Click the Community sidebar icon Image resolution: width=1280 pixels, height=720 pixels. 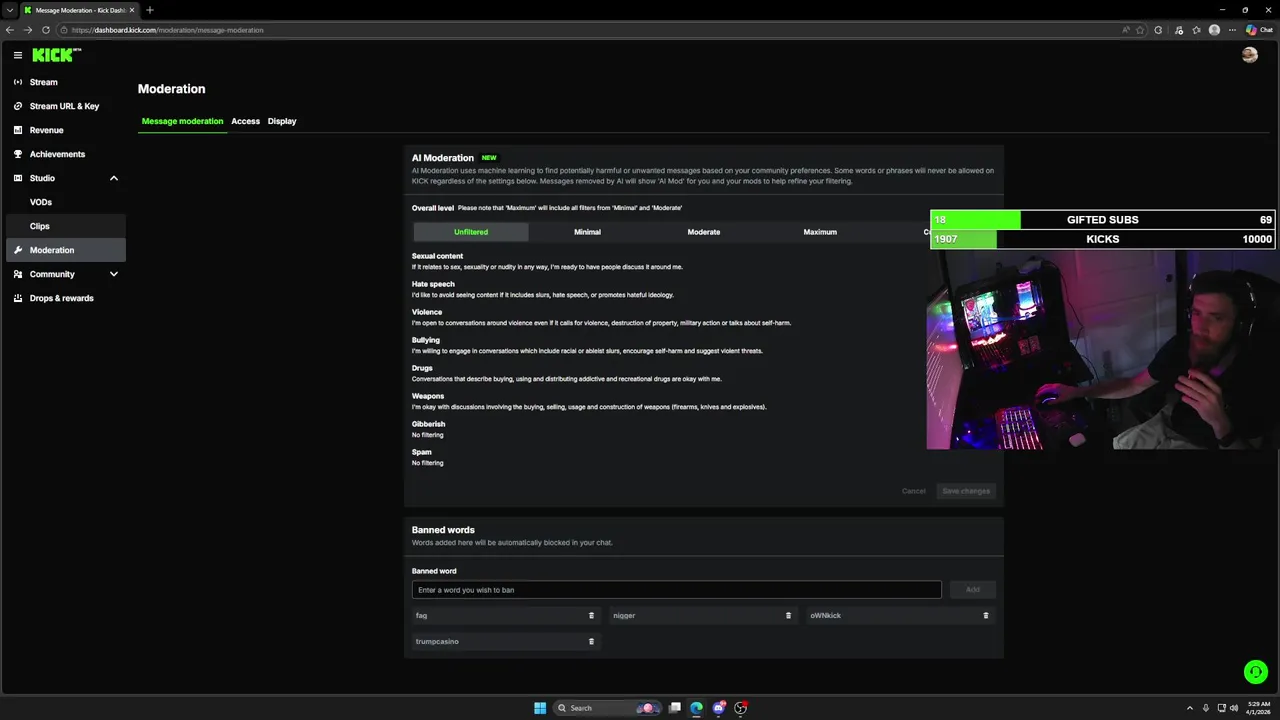tap(18, 274)
